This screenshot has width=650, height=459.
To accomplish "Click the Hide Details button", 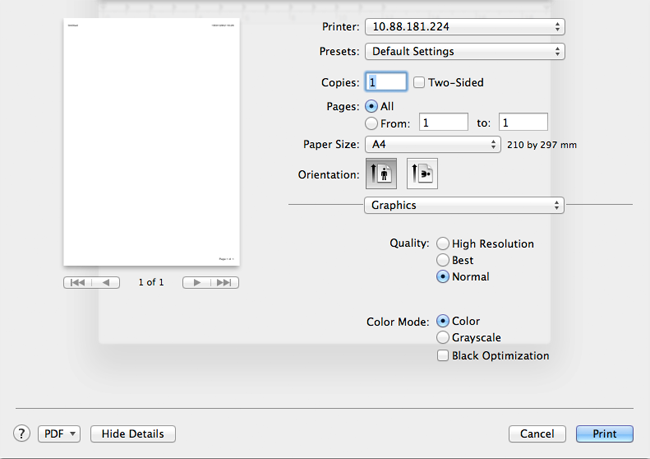I will pos(133,433).
